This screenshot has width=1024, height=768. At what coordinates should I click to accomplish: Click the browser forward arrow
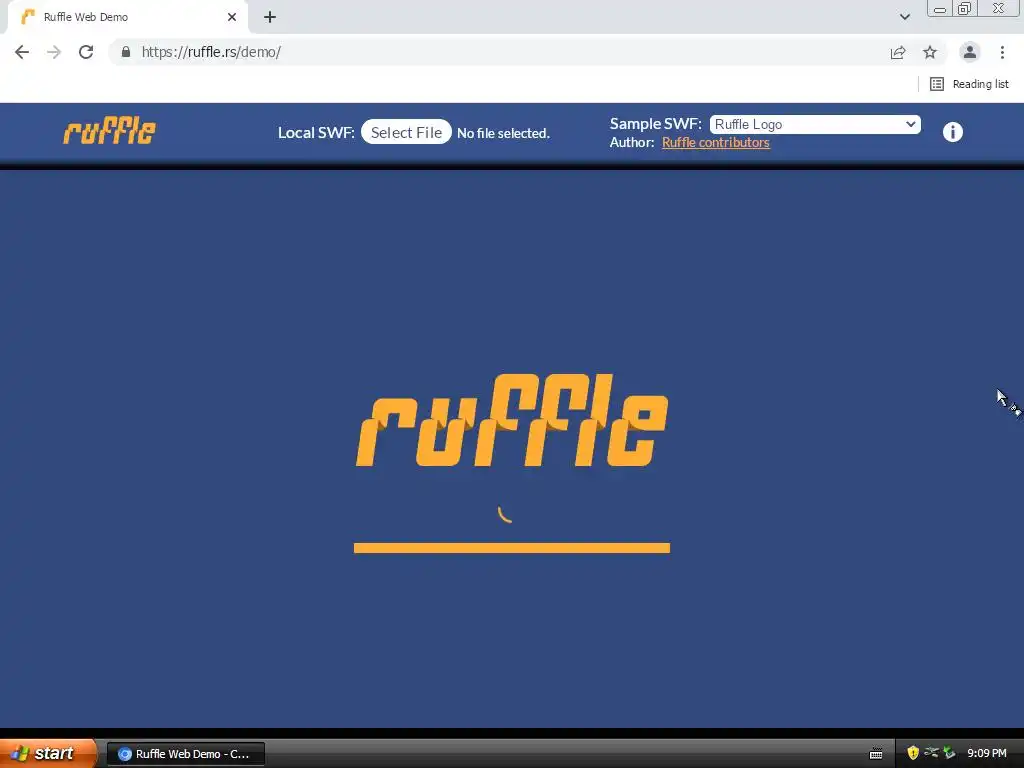click(54, 52)
